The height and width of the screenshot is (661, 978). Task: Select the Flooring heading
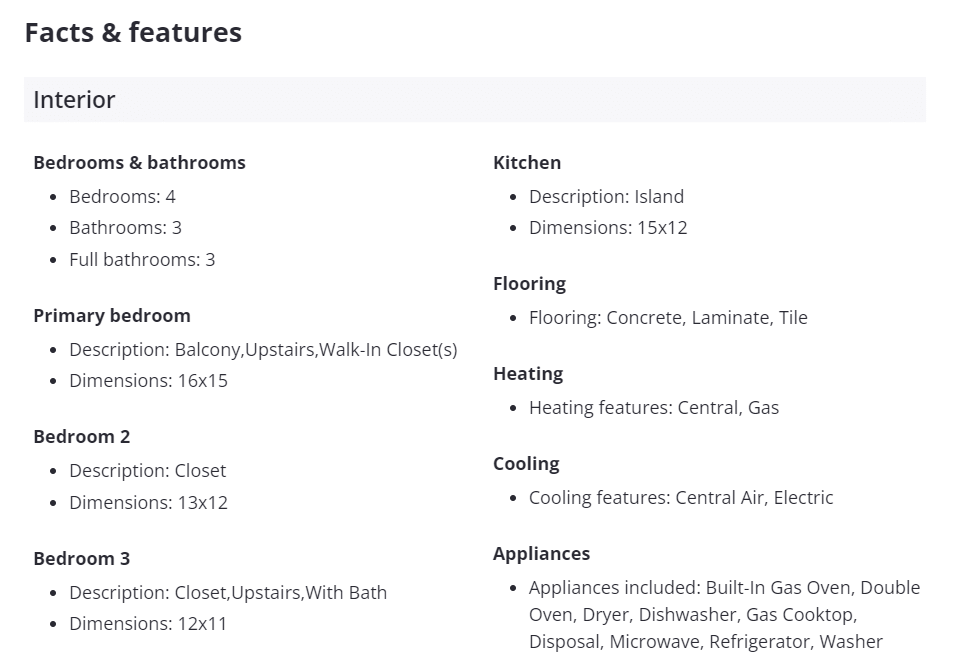click(529, 283)
